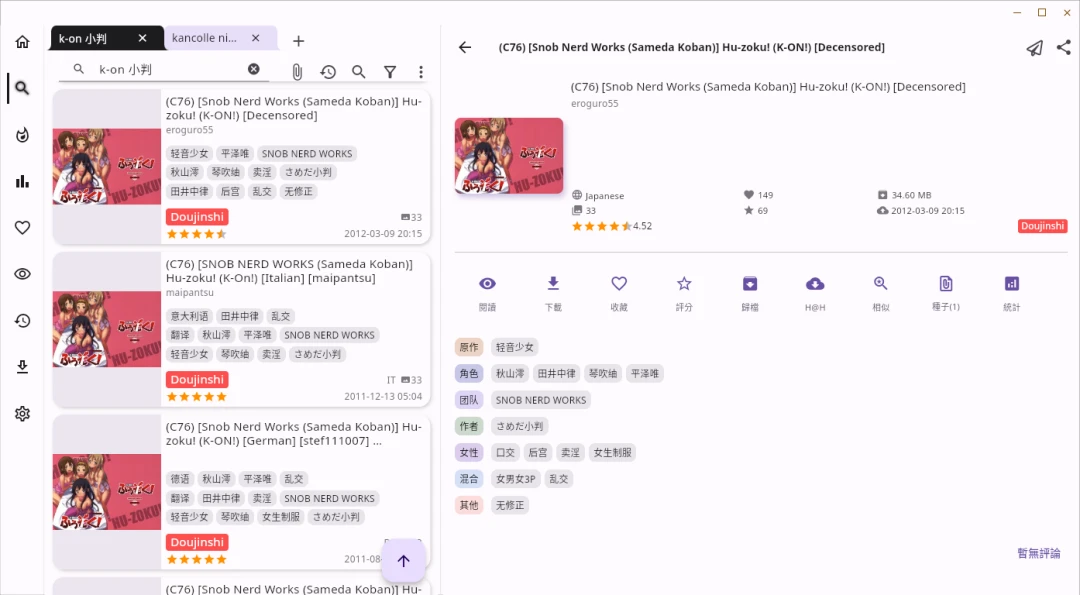Click the 下載 download button

click(553, 293)
